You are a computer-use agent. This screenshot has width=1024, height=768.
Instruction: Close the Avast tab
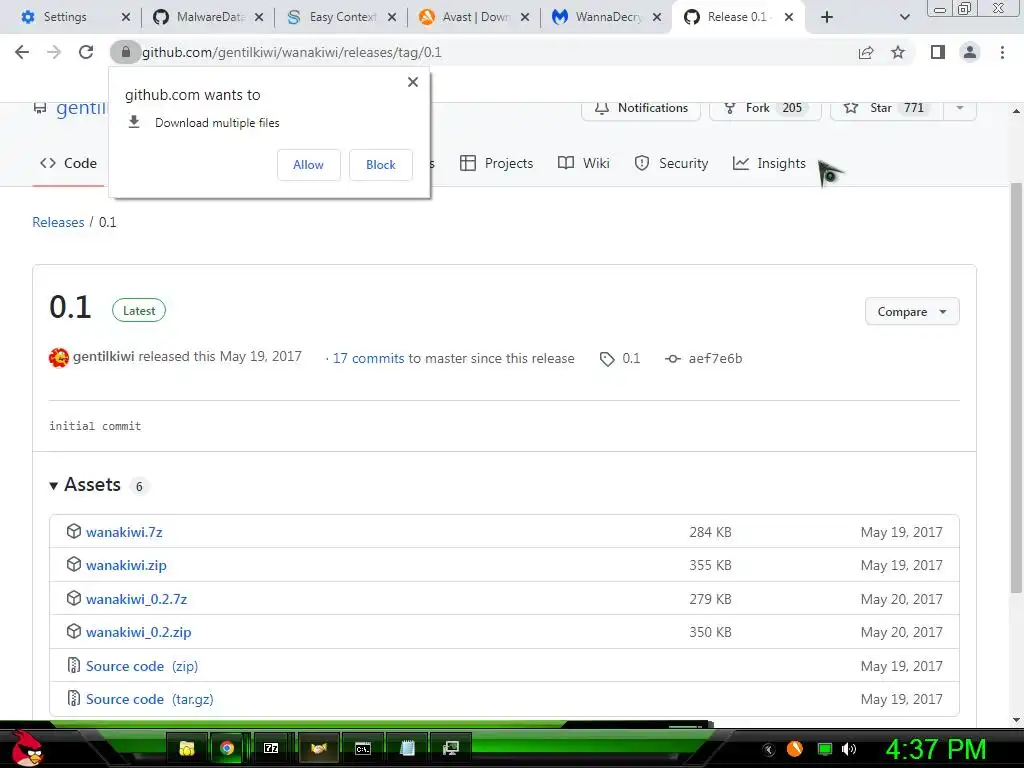[524, 17]
